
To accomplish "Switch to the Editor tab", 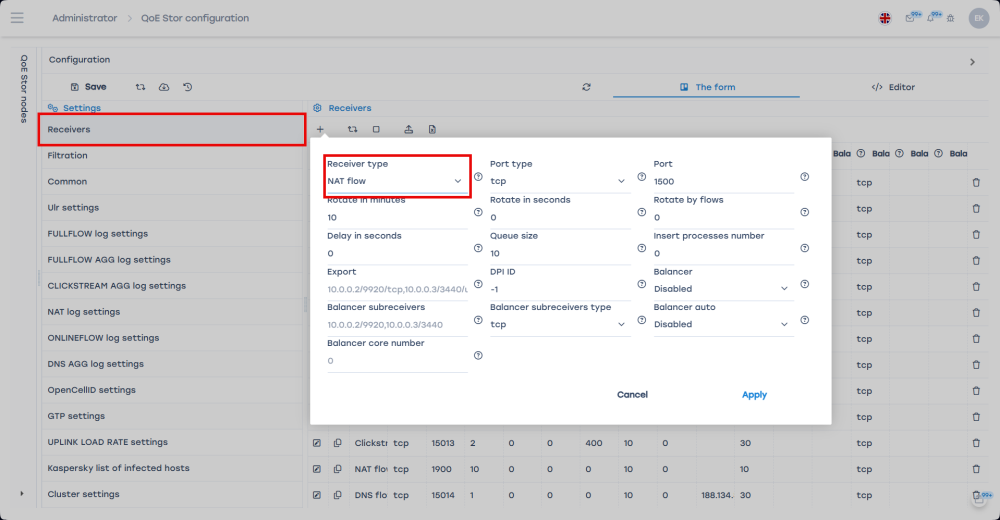I will pyautogui.click(x=893, y=87).
